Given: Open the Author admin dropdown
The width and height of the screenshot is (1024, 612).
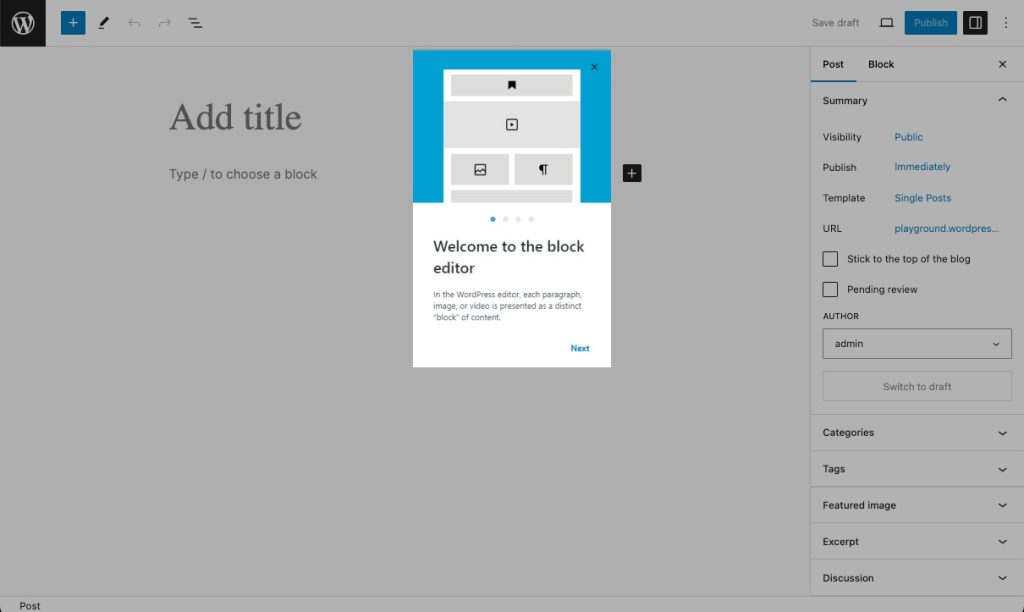Looking at the screenshot, I should pos(917,344).
